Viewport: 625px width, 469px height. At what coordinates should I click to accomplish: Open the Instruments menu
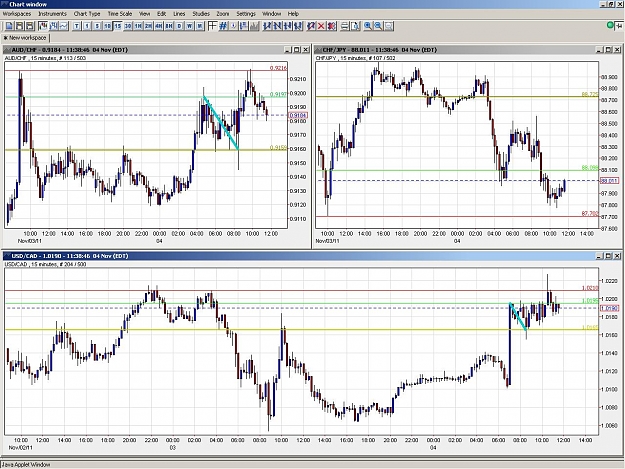(x=53, y=14)
